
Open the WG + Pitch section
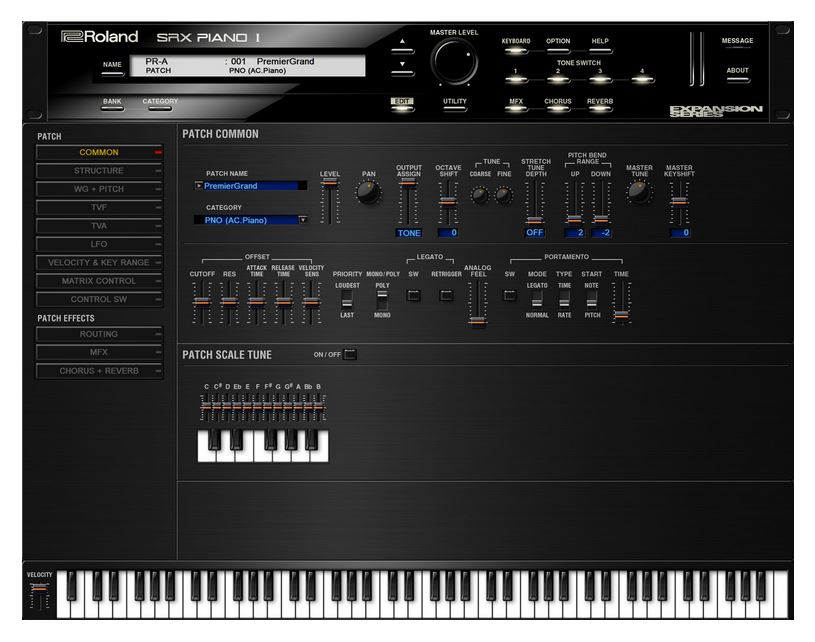point(99,189)
